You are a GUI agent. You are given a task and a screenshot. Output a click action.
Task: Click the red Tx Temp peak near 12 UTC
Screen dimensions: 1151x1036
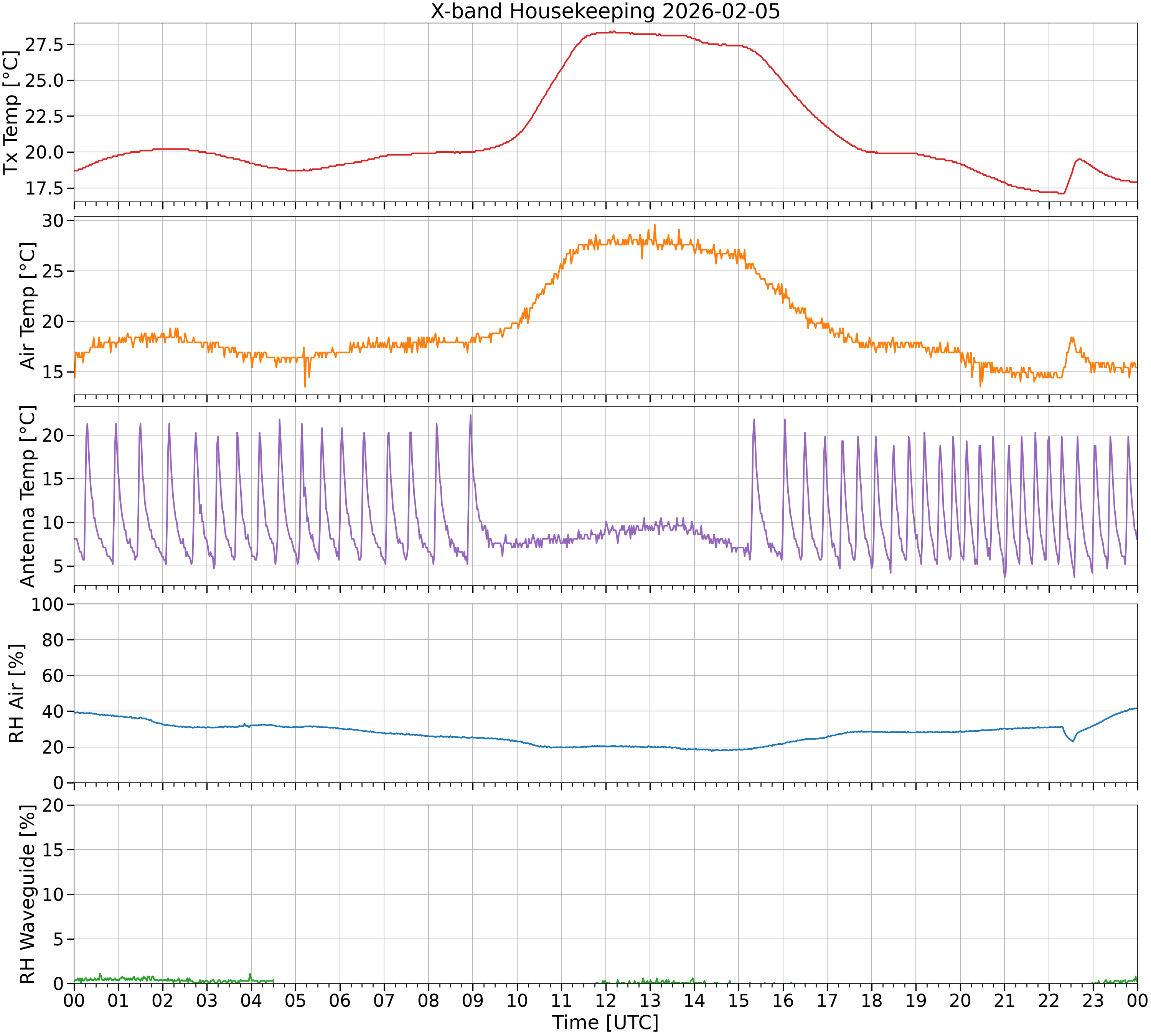(612, 32)
